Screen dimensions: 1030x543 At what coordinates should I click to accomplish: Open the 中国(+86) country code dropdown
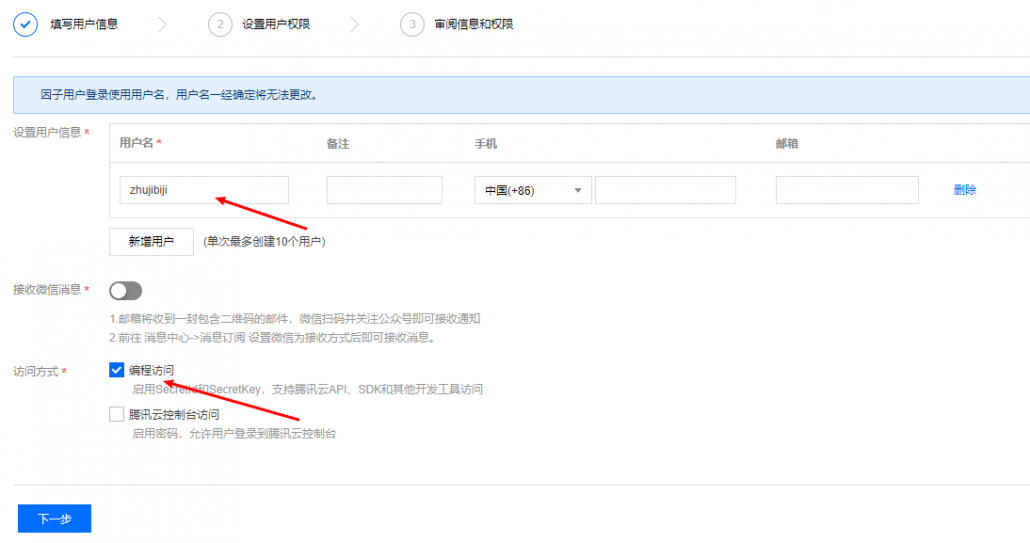coord(532,190)
